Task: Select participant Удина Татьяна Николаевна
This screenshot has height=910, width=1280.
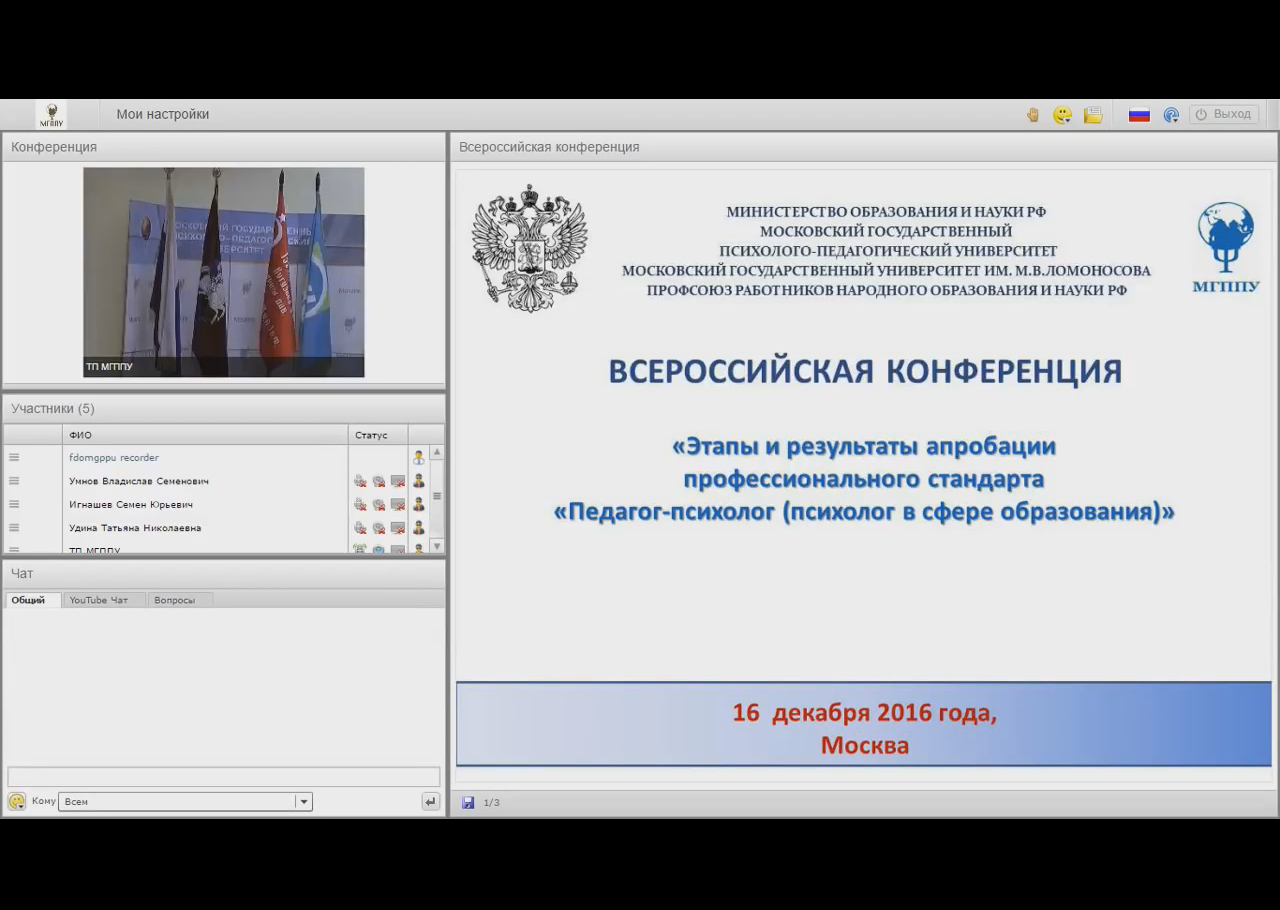Action: click(x=135, y=527)
